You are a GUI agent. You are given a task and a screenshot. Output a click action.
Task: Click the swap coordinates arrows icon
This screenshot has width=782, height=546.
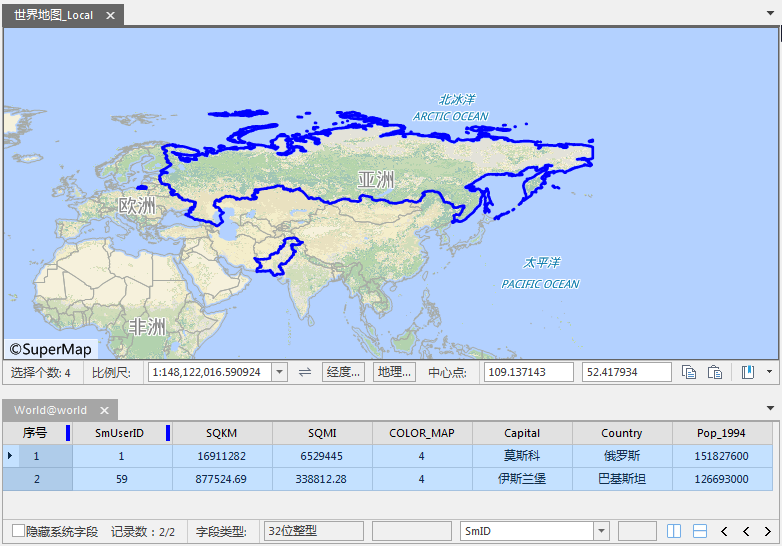pyautogui.click(x=305, y=372)
